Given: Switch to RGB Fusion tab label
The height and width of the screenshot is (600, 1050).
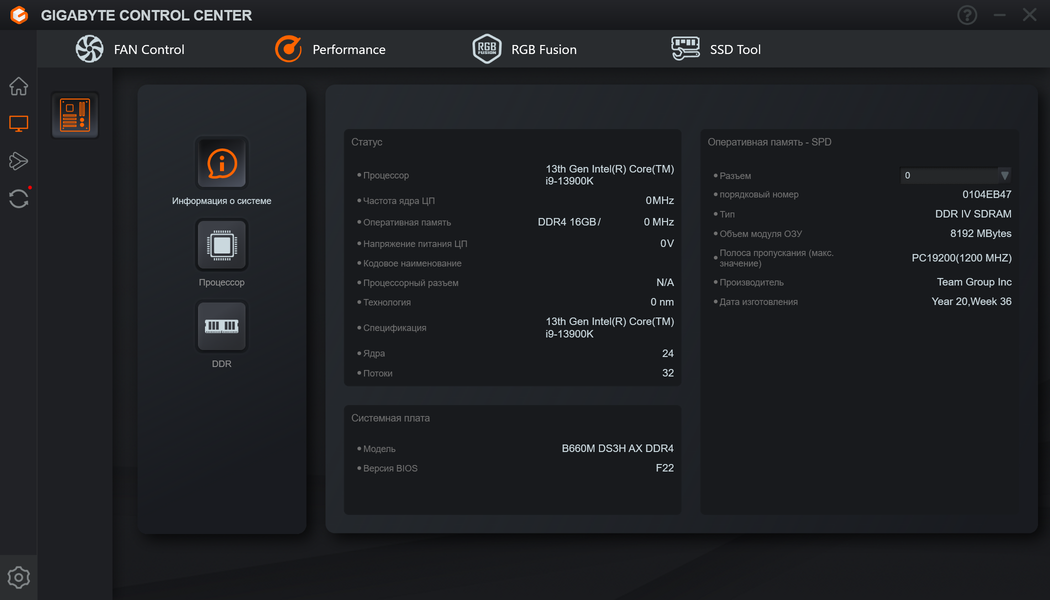Looking at the screenshot, I should (x=544, y=50).
